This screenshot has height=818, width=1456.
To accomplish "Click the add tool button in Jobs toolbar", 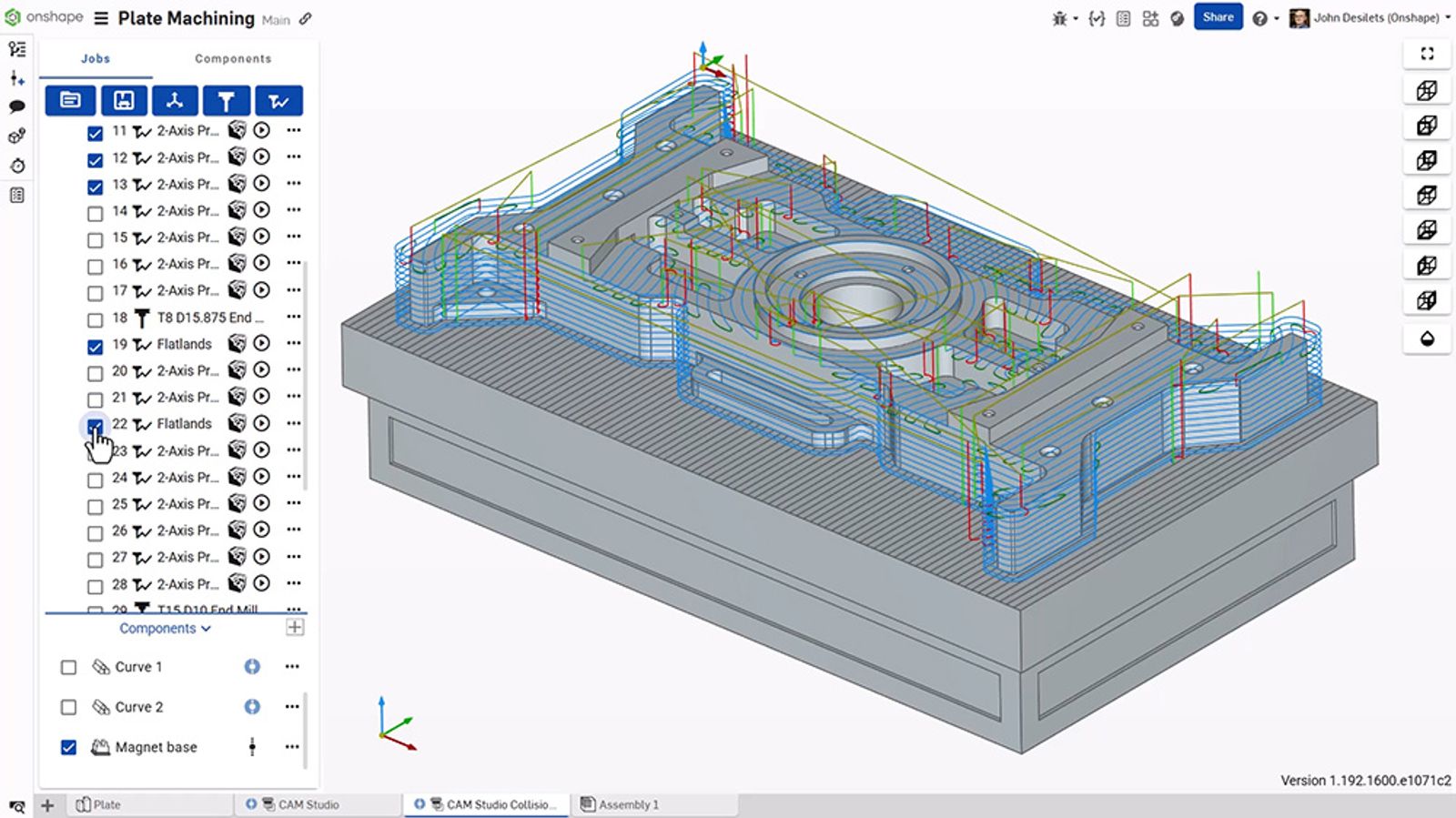I will pyautogui.click(x=226, y=100).
